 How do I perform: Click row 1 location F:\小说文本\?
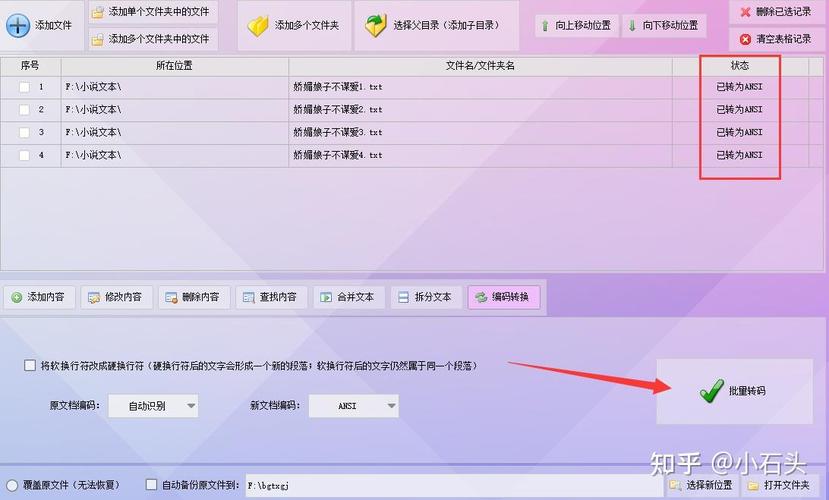click(94, 87)
